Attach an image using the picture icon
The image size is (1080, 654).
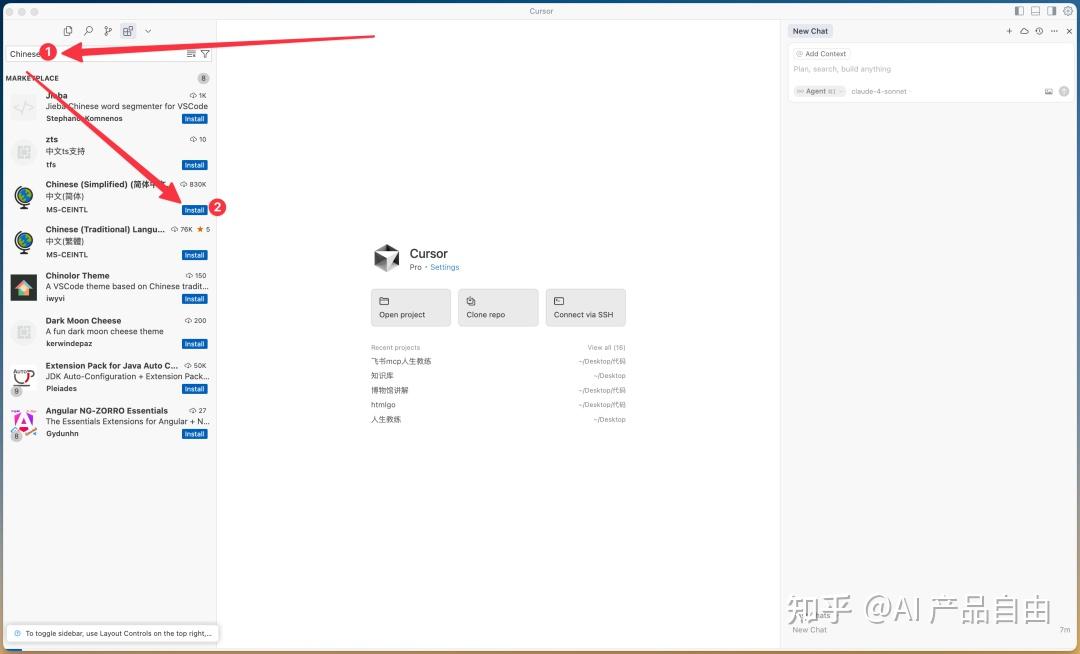click(x=1048, y=92)
